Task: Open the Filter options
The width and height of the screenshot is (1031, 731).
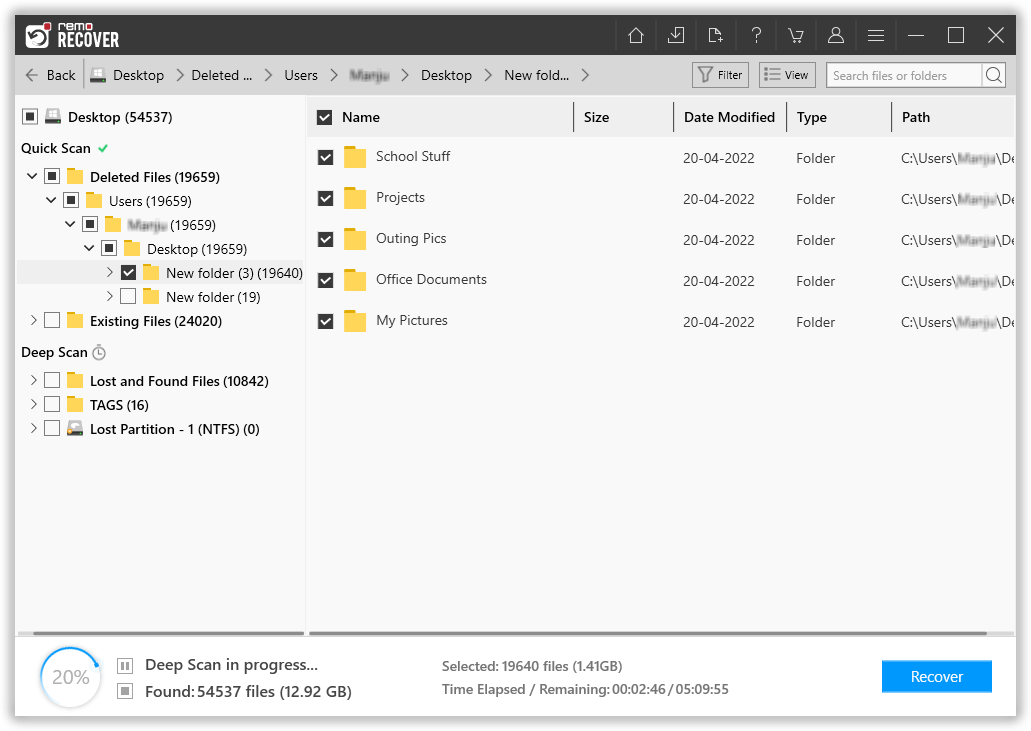Action: pos(720,74)
